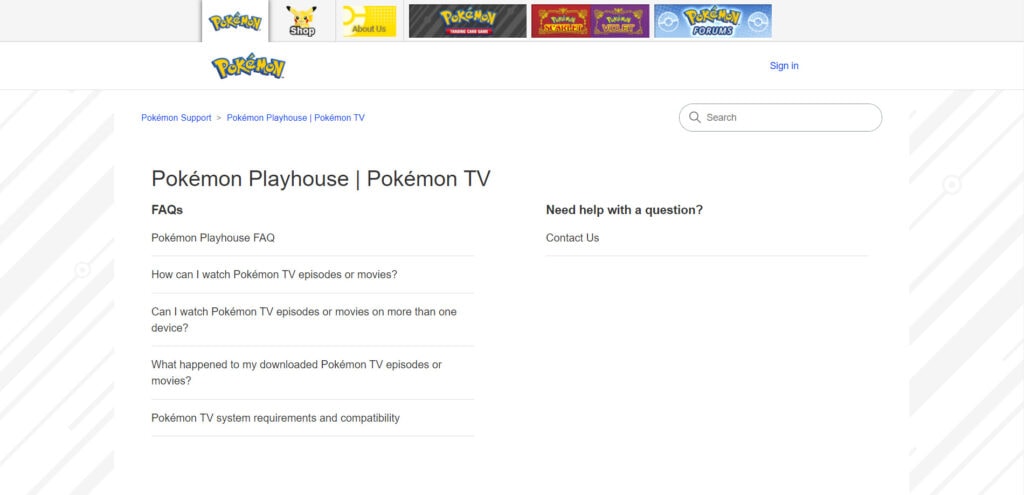Open the yellow About Us tab
The image size is (1024, 495).
[370, 22]
